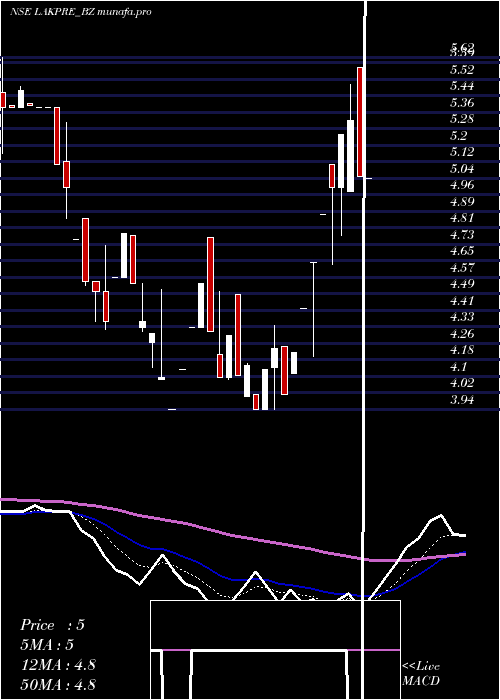Click the 12MA : 4.8 readout
The image size is (500, 700).
(58, 665)
